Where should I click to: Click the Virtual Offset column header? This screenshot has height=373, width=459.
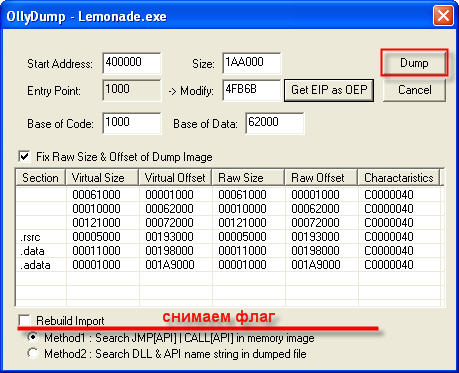tap(175, 177)
